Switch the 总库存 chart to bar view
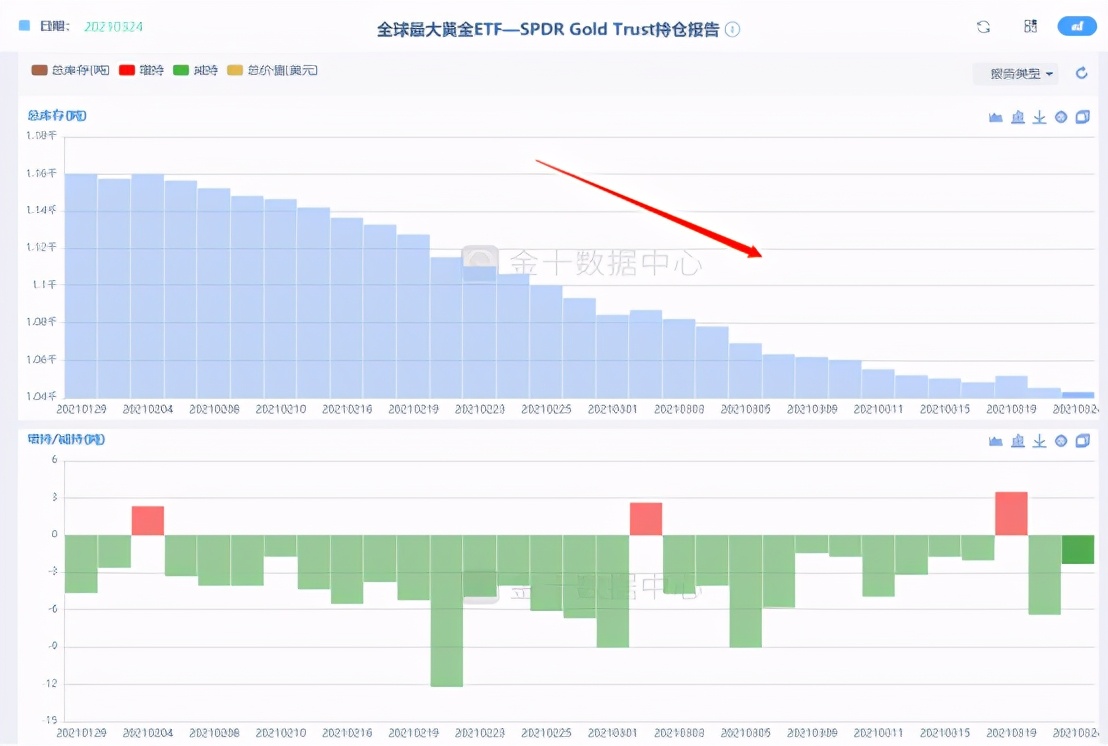The height and width of the screenshot is (746, 1108). click(1017, 116)
